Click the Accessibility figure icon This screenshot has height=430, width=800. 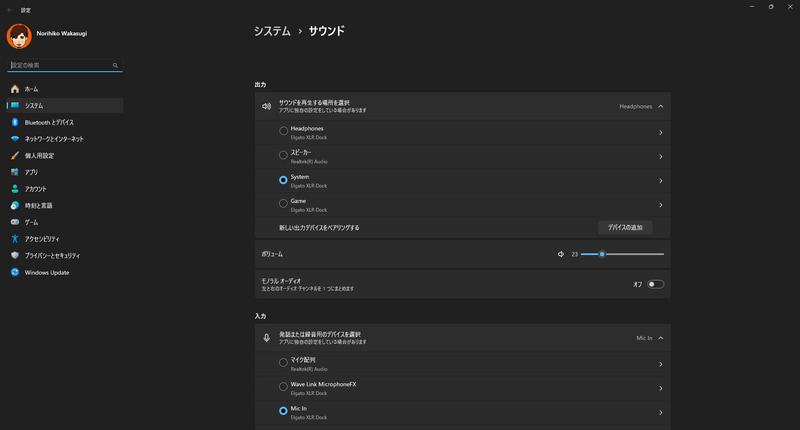(15, 239)
